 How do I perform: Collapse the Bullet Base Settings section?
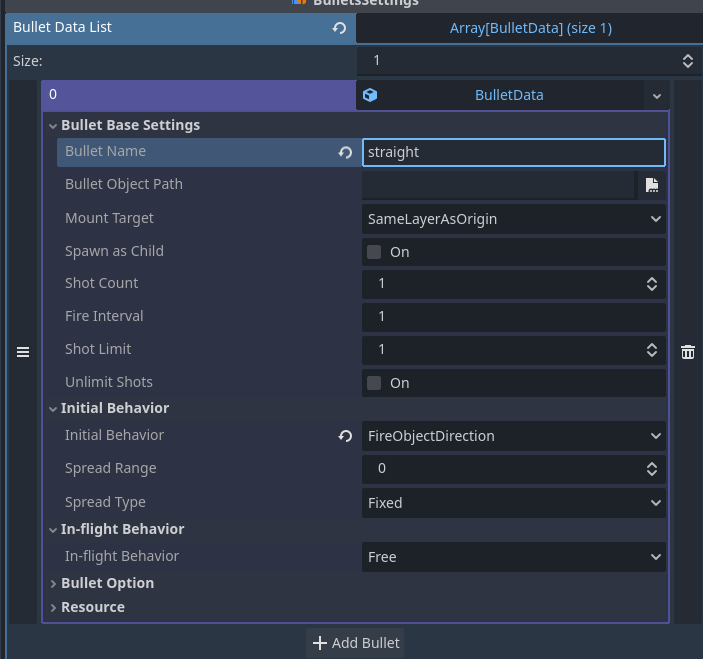pos(53,126)
